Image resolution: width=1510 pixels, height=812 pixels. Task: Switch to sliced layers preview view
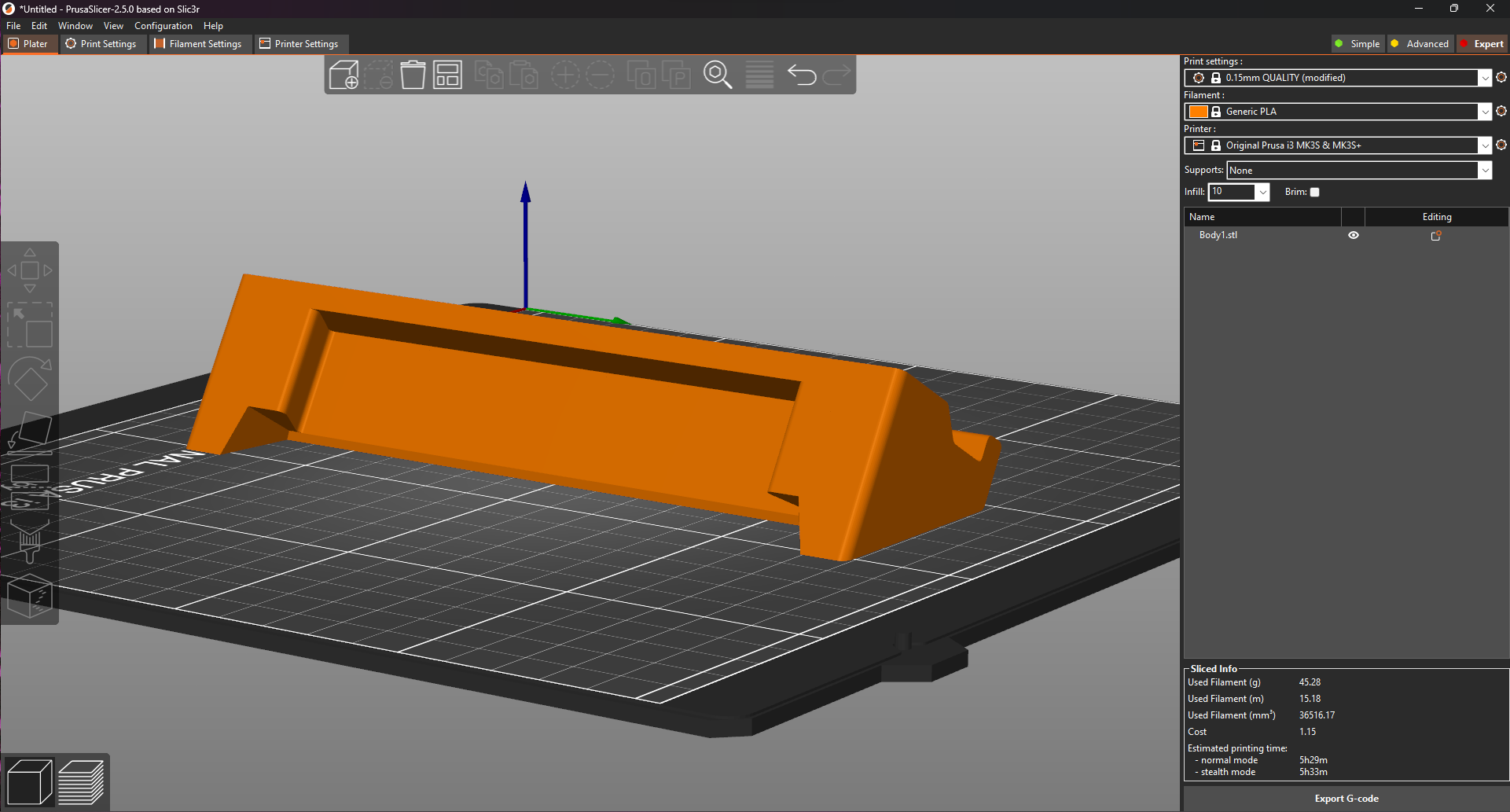click(81, 782)
